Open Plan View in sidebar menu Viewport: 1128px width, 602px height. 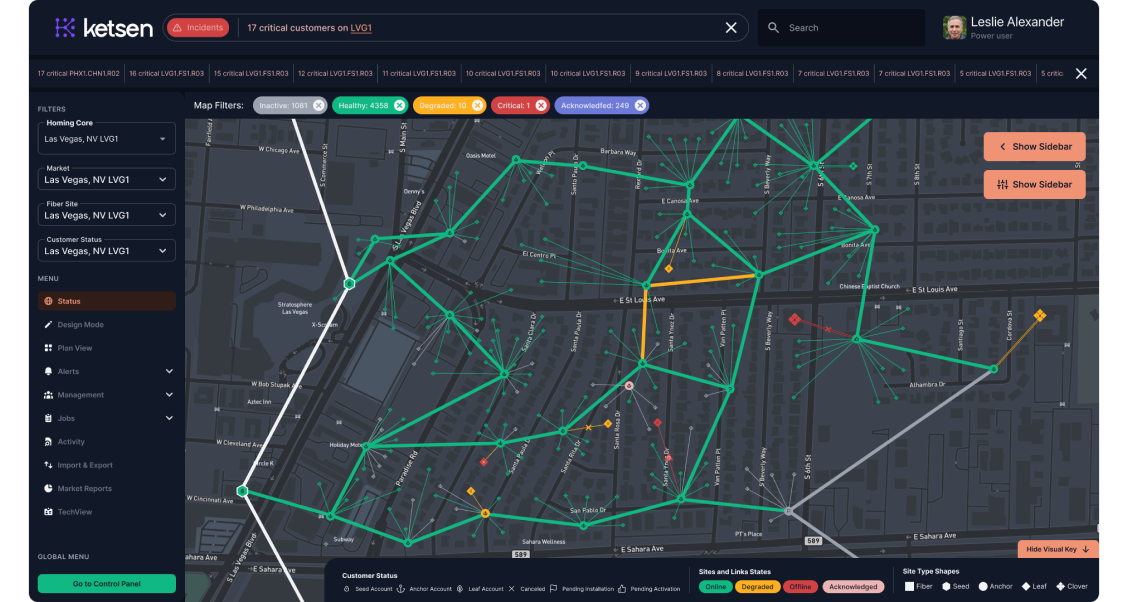point(75,348)
